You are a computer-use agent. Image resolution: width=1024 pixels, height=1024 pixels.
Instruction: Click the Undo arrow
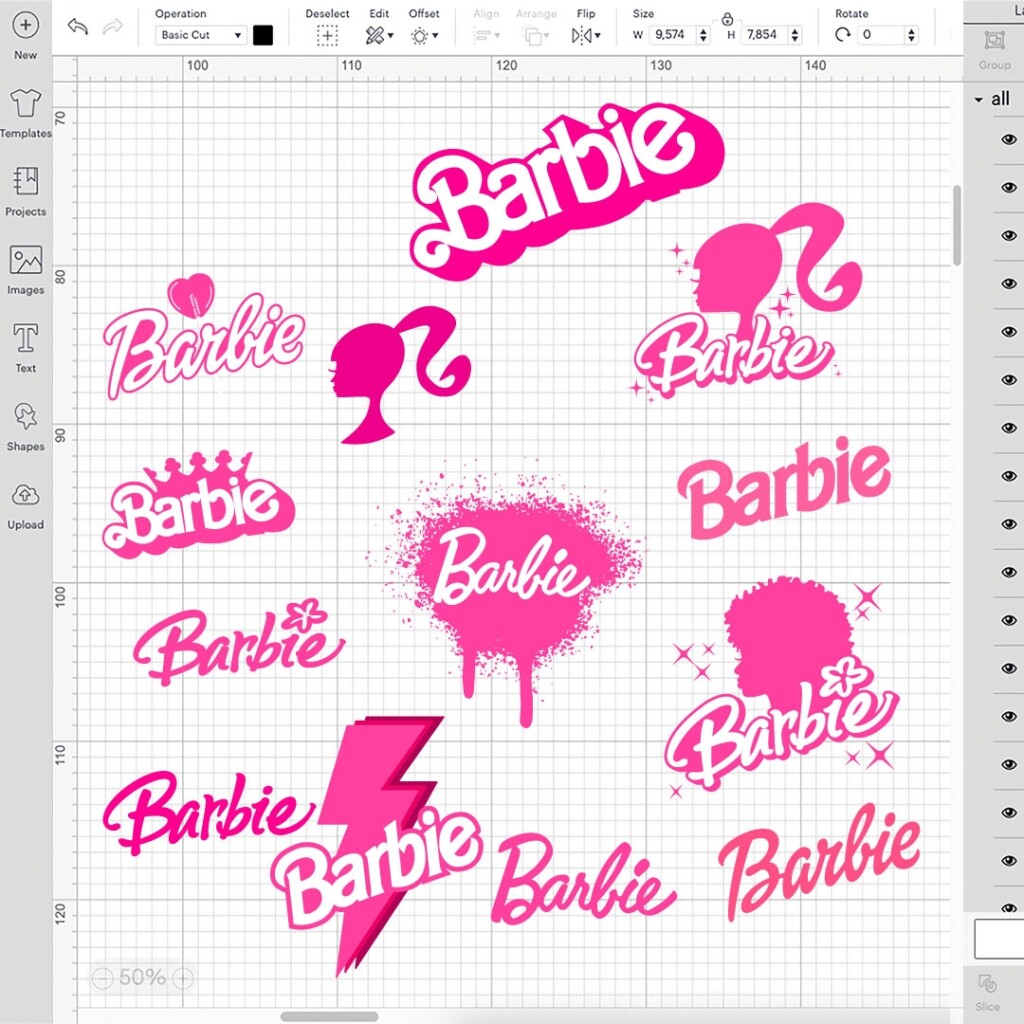(78, 27)
